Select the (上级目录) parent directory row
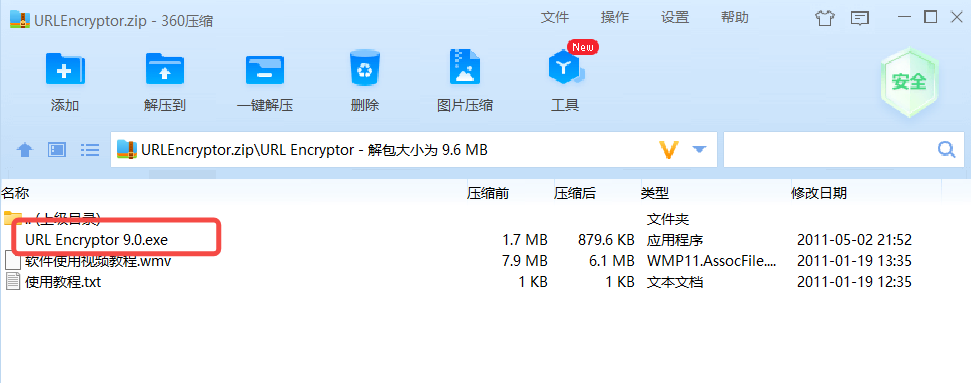This screenshot has width=971, height=383. 486,219
